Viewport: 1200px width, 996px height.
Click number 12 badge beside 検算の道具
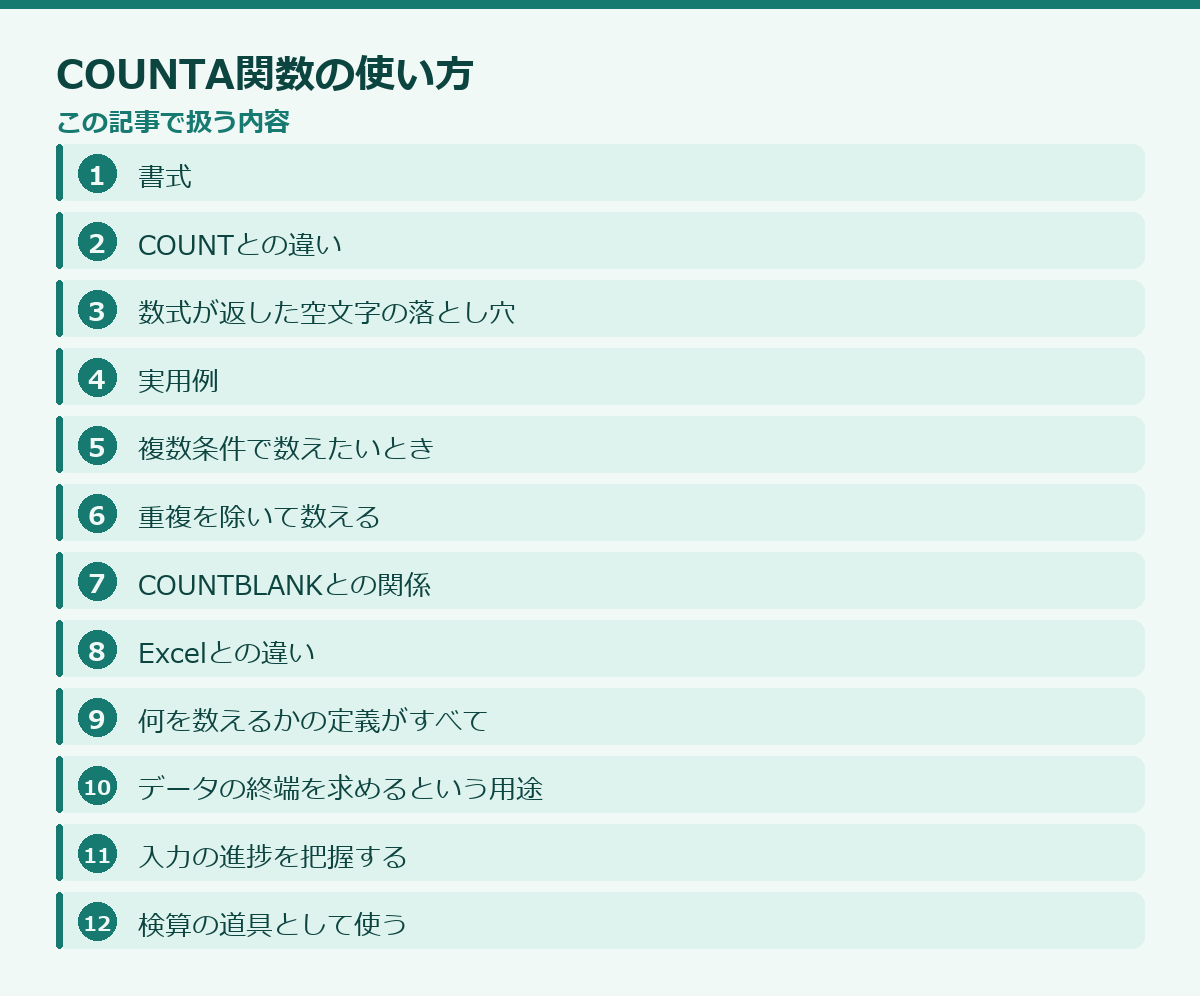(x=97, y=922)
